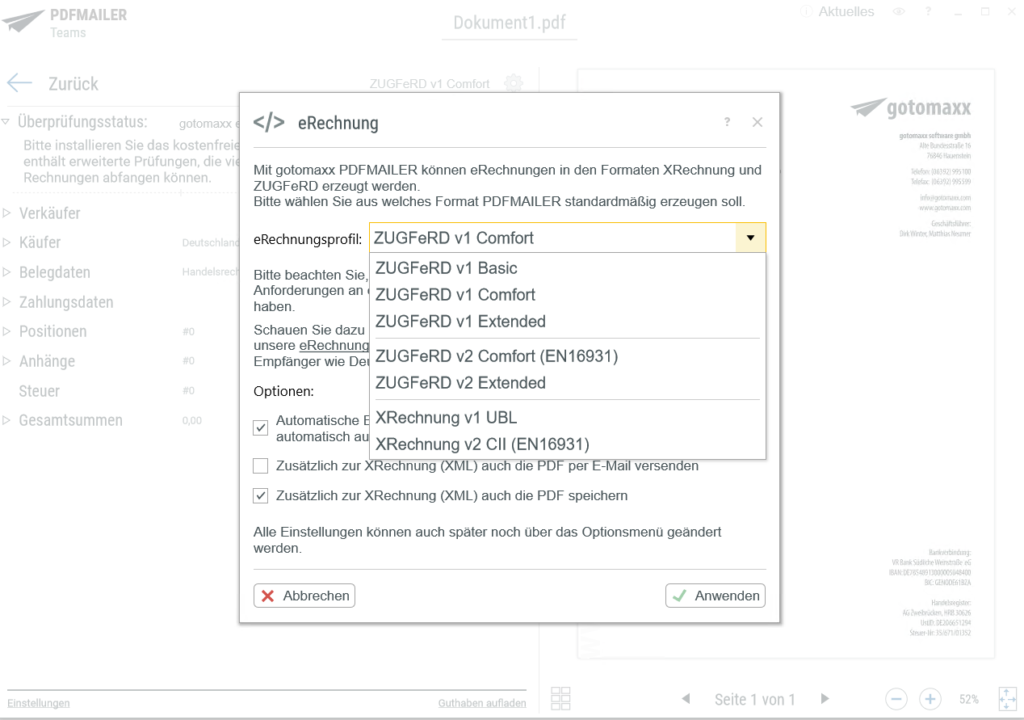Image resolution: width=1024 pixels, height=720 pixels.
Task: Click the gotomaxx invoice page preview
Action: [x=786, y=364]
